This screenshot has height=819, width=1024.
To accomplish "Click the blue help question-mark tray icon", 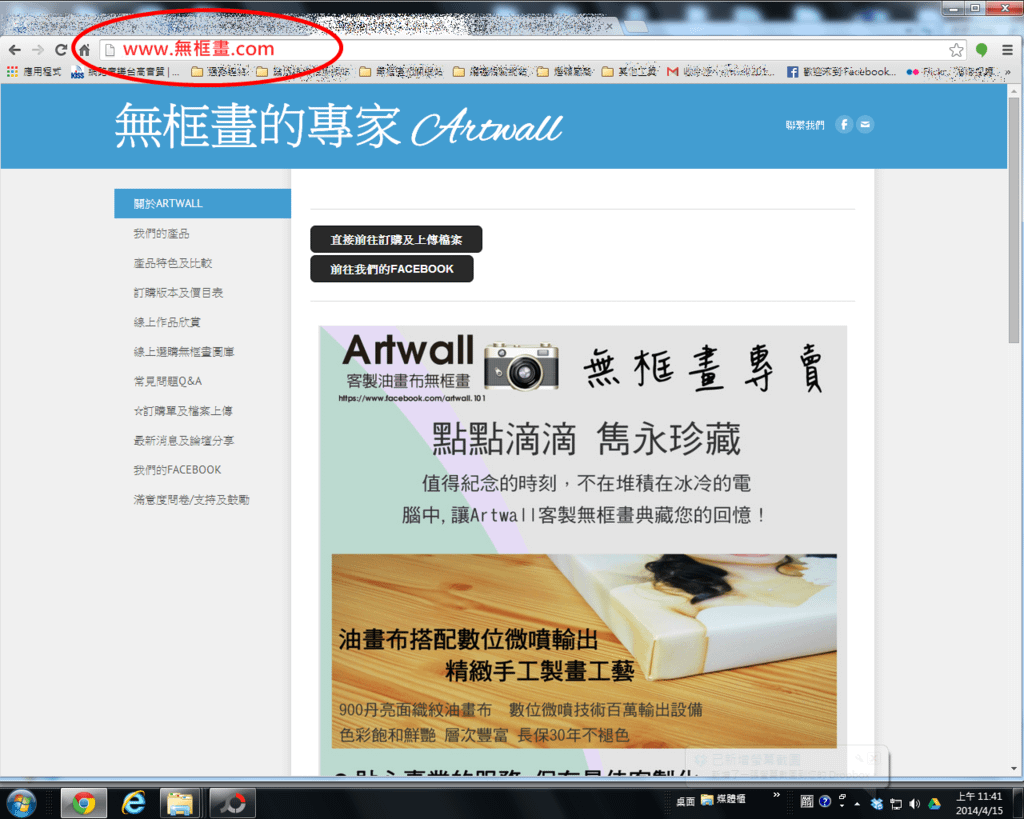I will 825,801.
